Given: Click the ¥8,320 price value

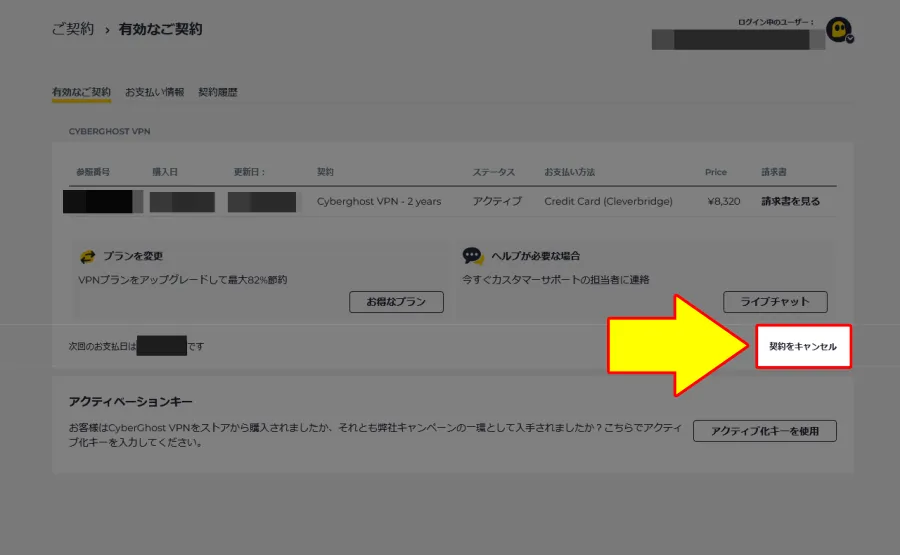Looking at the screenshot, I should (724, 201).
